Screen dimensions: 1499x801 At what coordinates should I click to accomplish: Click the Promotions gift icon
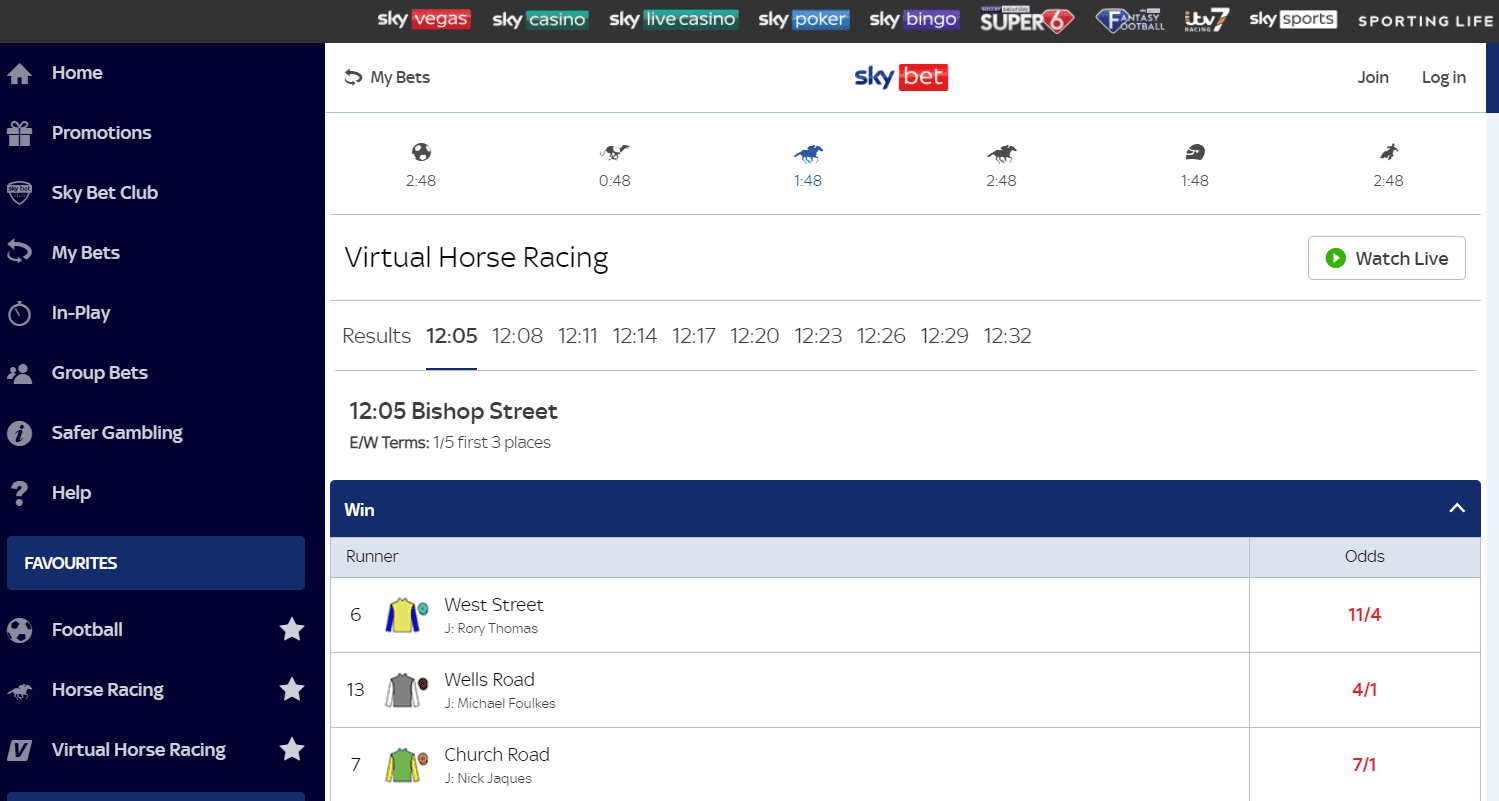20,133
